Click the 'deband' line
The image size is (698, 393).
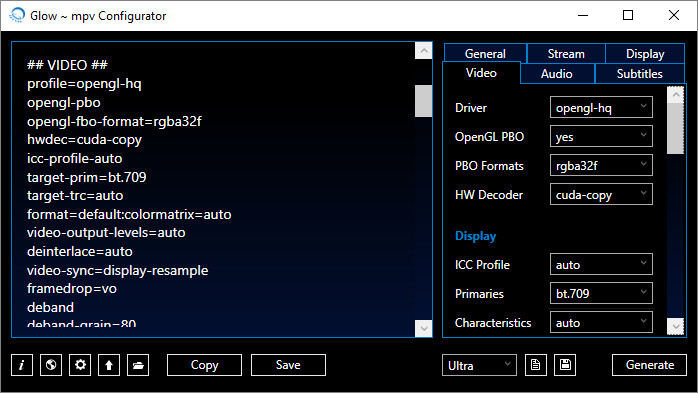[50, 307]
